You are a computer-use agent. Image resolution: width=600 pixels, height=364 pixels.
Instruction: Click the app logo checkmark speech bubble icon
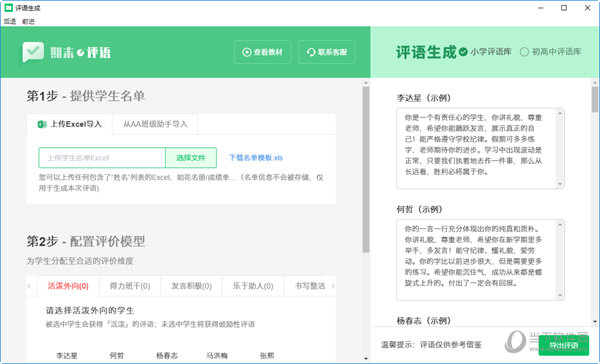pyautogui.click(x=33, y=52)
